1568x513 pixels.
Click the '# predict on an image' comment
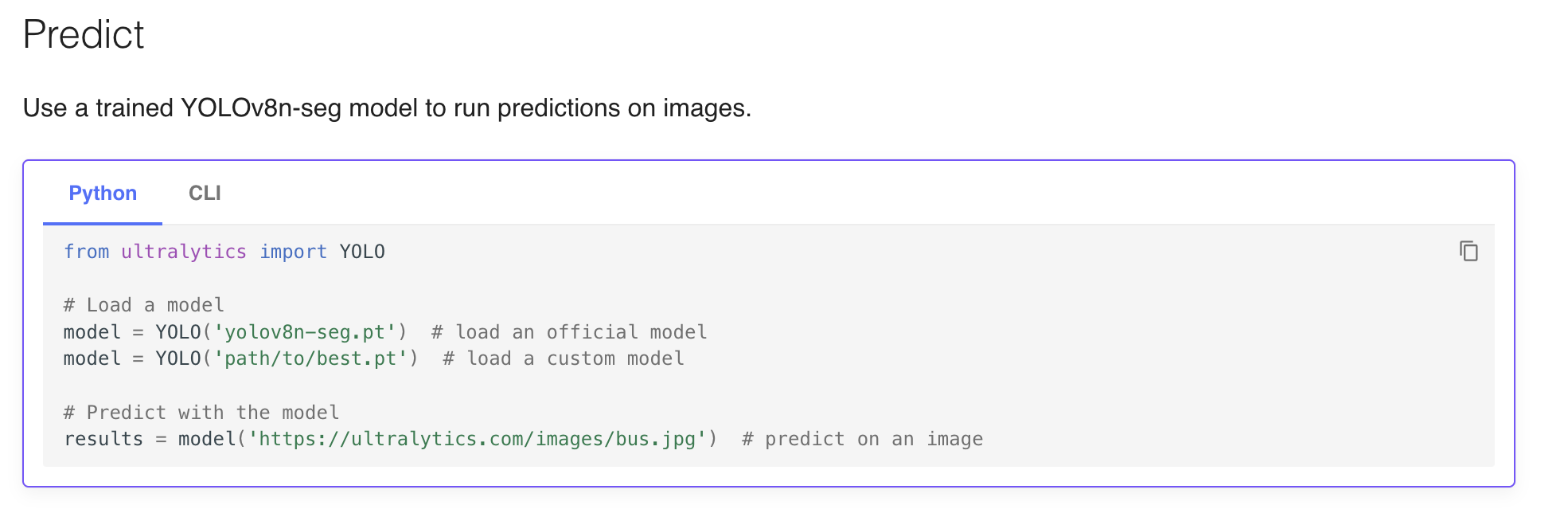pos(862,439)
